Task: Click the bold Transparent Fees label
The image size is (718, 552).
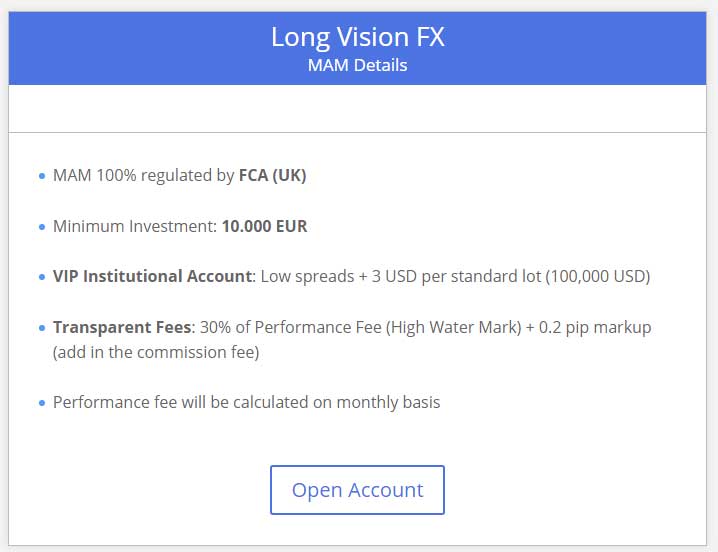Action: click(x=124, y=327)
